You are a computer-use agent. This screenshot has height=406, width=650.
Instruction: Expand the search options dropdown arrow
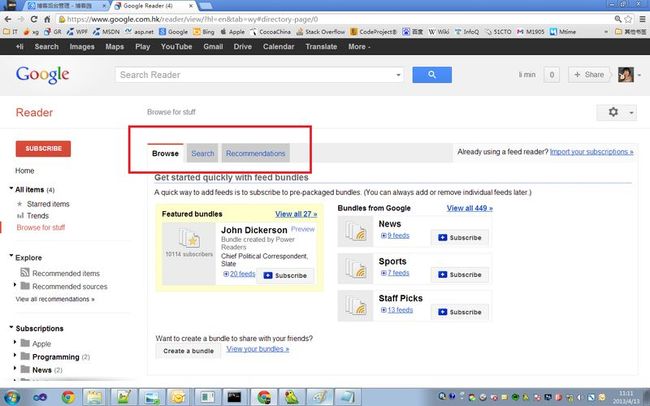click(x=398, y=75)
